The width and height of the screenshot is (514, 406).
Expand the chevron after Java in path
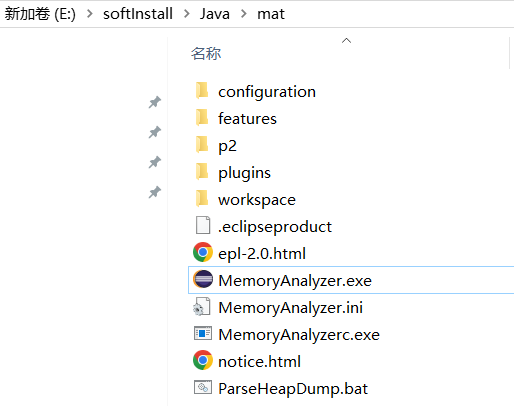click(243, 14)
